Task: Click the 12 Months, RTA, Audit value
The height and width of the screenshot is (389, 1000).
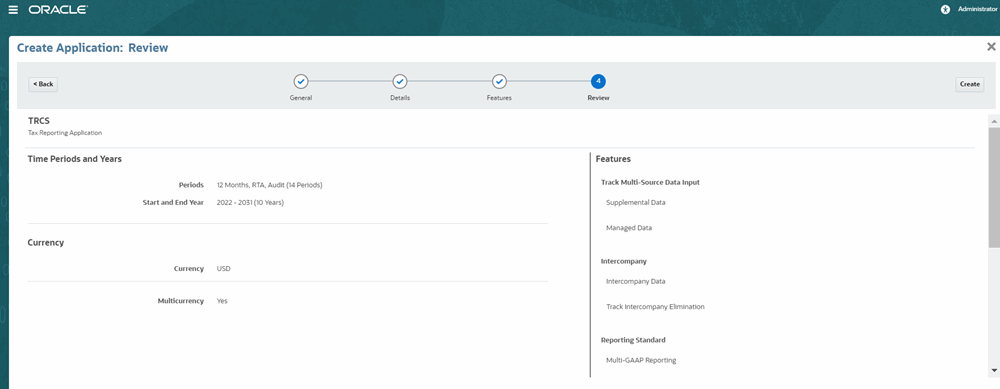Action: point(270,185)
